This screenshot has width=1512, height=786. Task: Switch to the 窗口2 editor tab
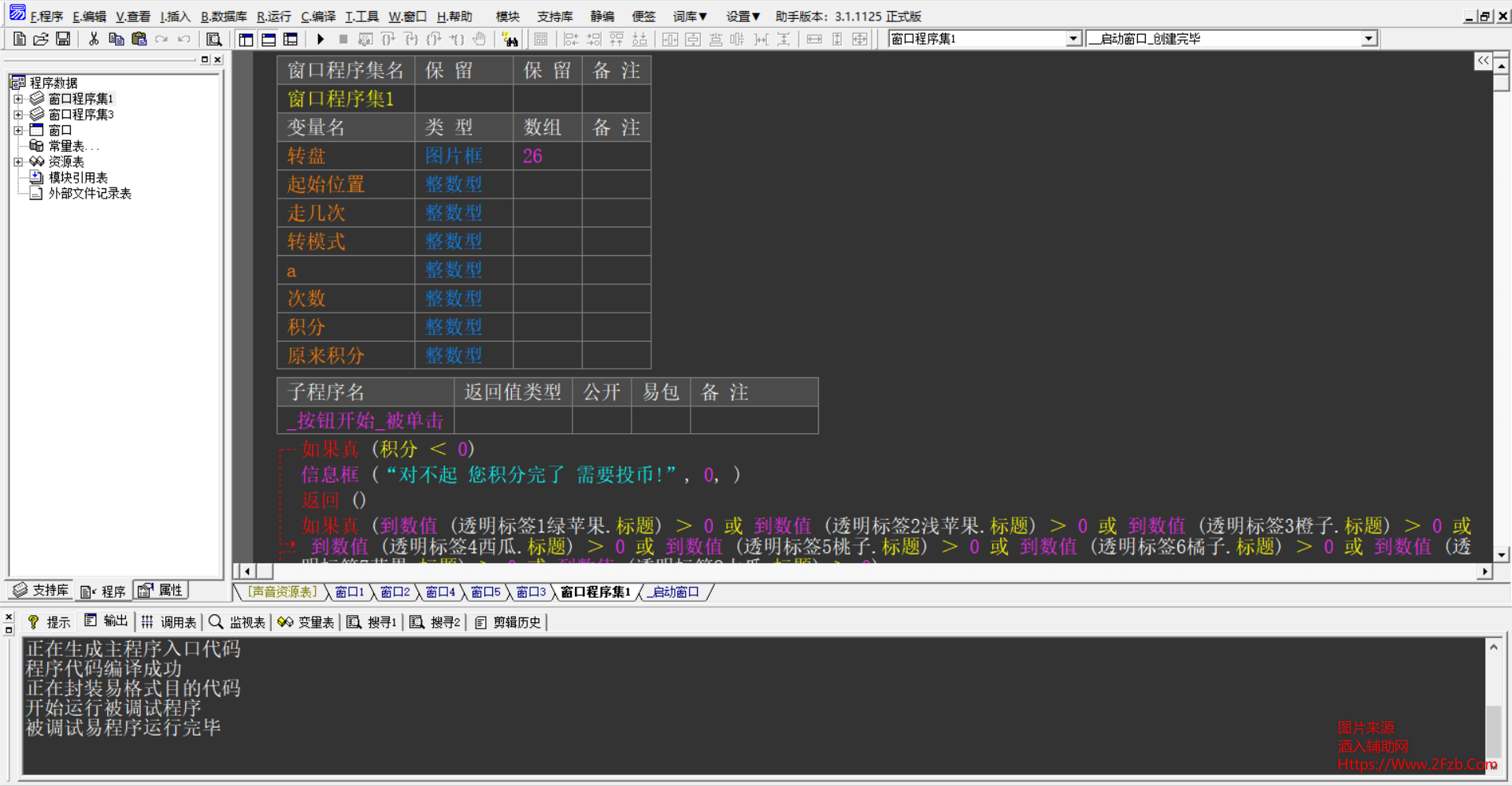pos(395,592)
